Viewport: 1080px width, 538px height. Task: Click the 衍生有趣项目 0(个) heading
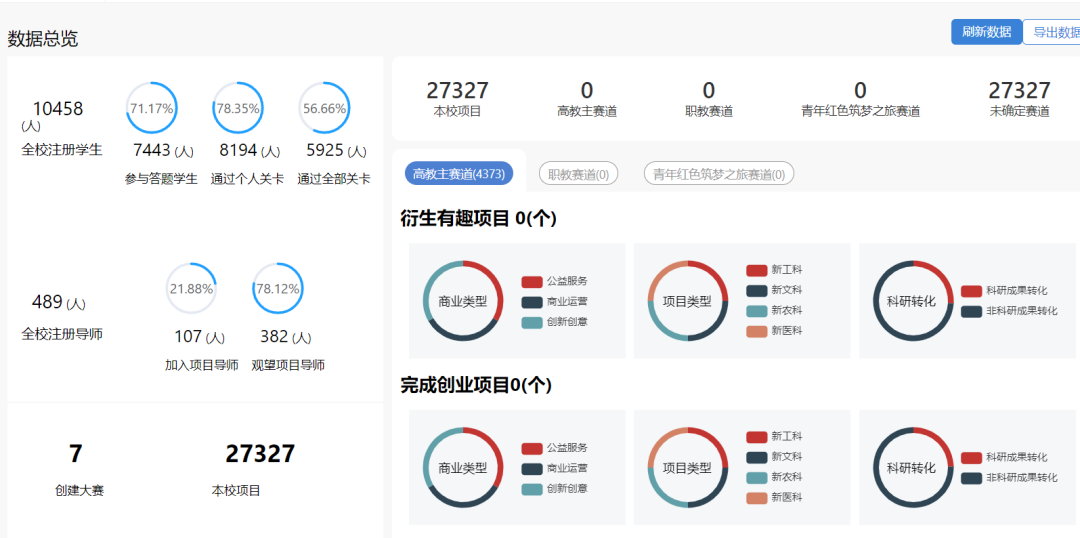tap(479, 218)
